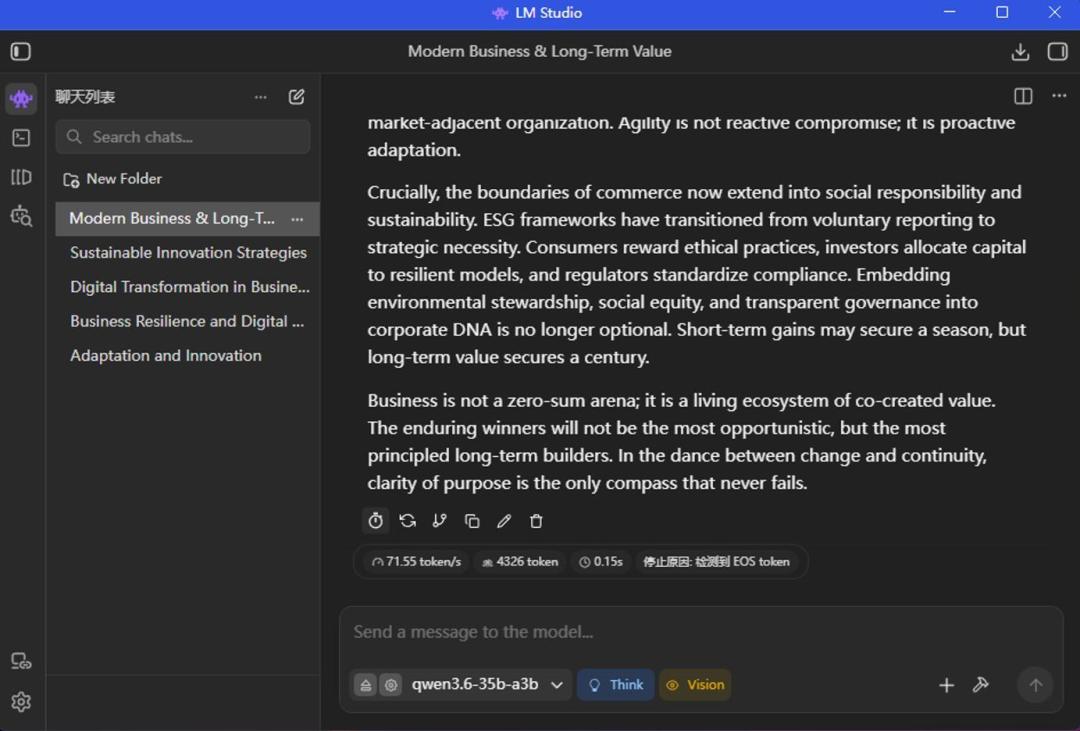
Task: Toggle the Vision capability button
Action: (x=695, y=685)
